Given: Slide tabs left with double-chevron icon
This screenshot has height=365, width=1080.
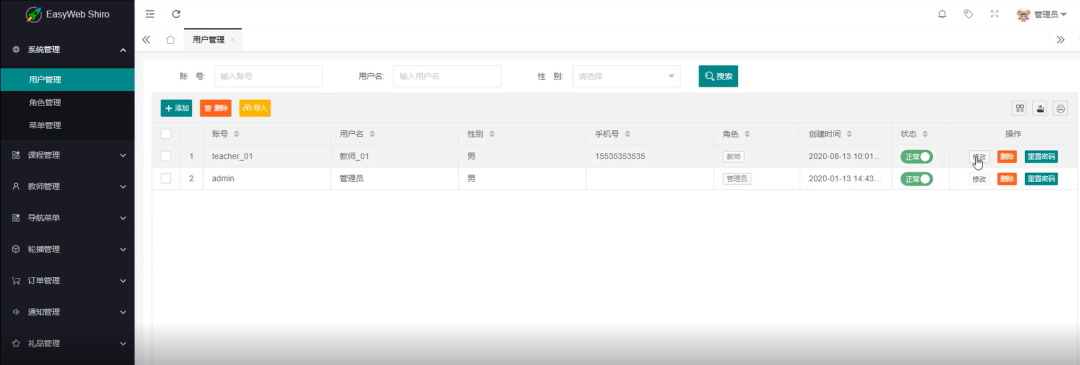Looking at the screenshot, I should tap(146, 40).
